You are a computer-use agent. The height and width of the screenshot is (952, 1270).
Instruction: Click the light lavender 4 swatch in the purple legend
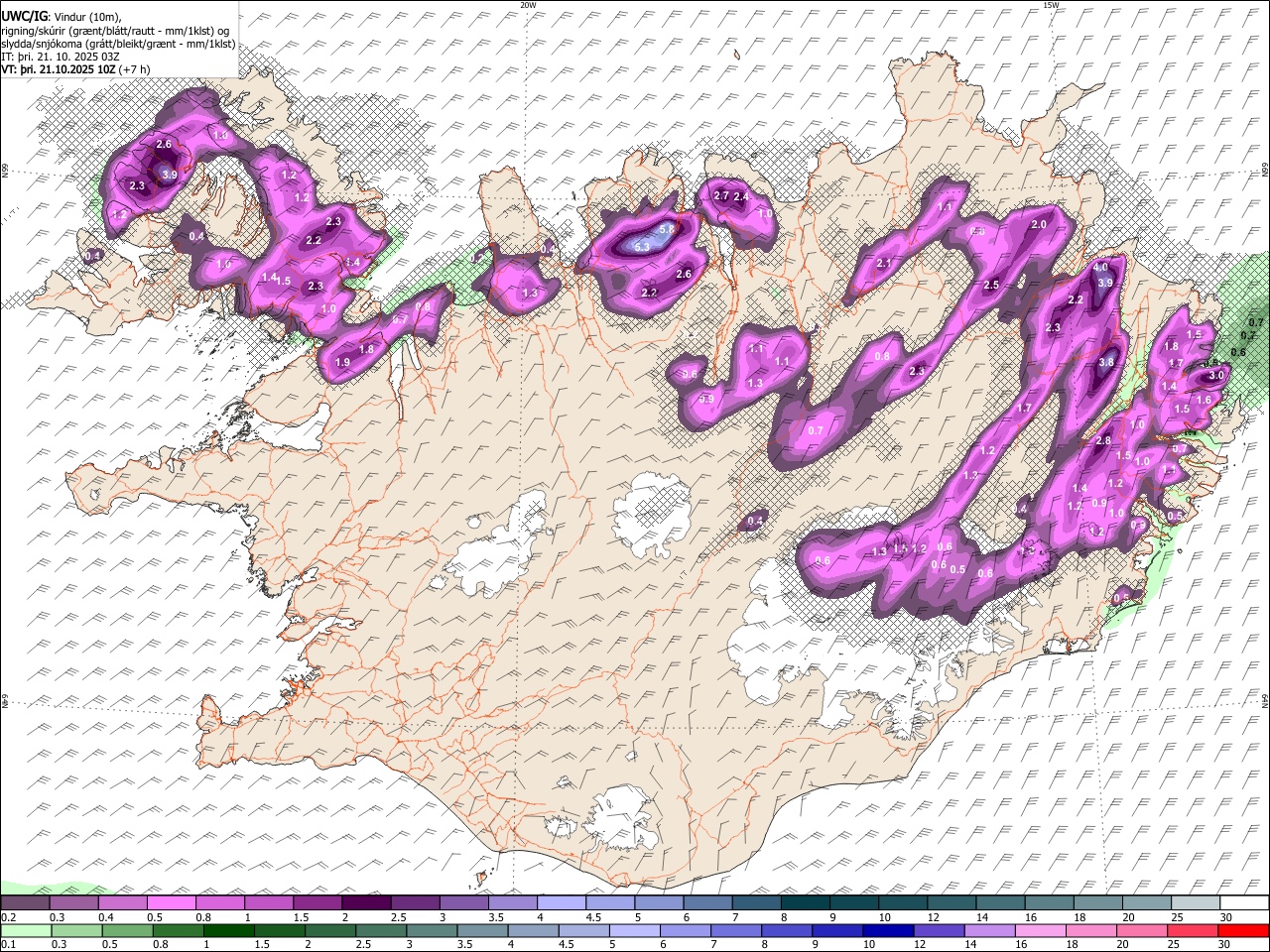(x=562, y=903)
